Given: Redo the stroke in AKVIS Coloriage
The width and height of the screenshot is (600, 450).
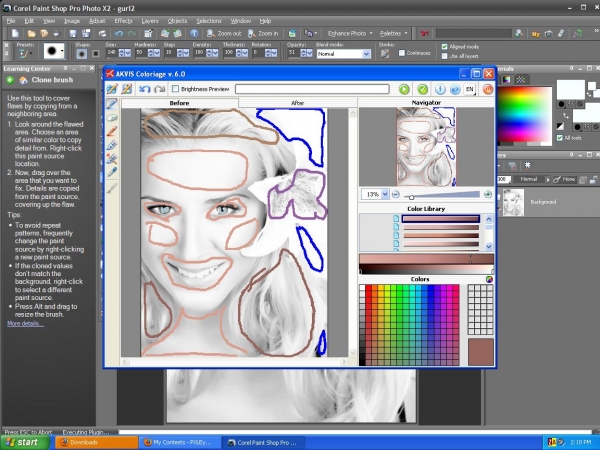Looking at the screenshot, I should click(159, 89).
